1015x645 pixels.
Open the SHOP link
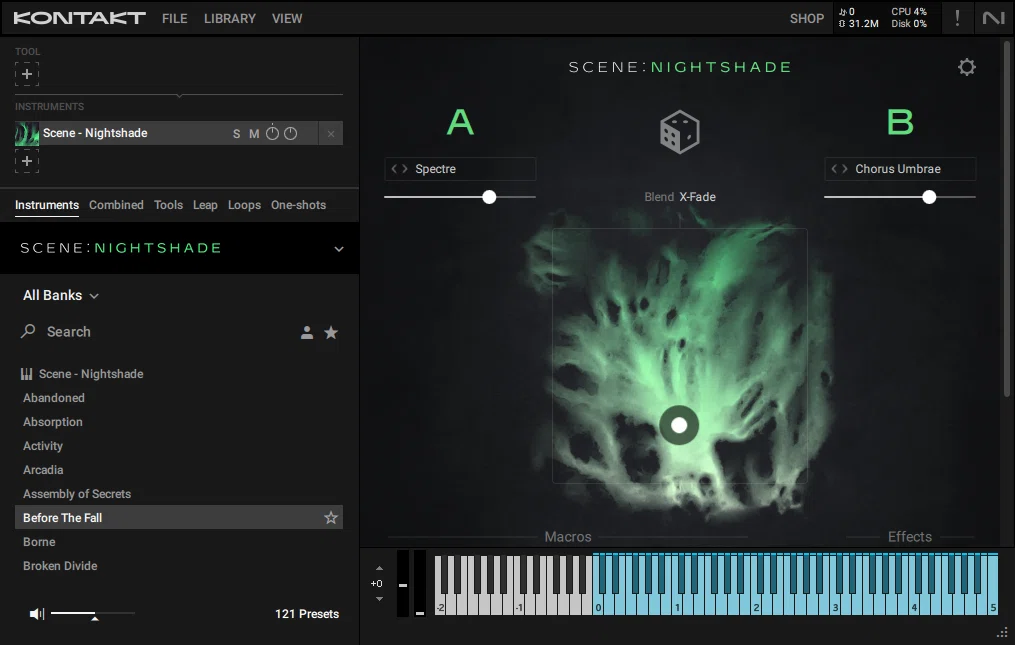pos(807,19)
